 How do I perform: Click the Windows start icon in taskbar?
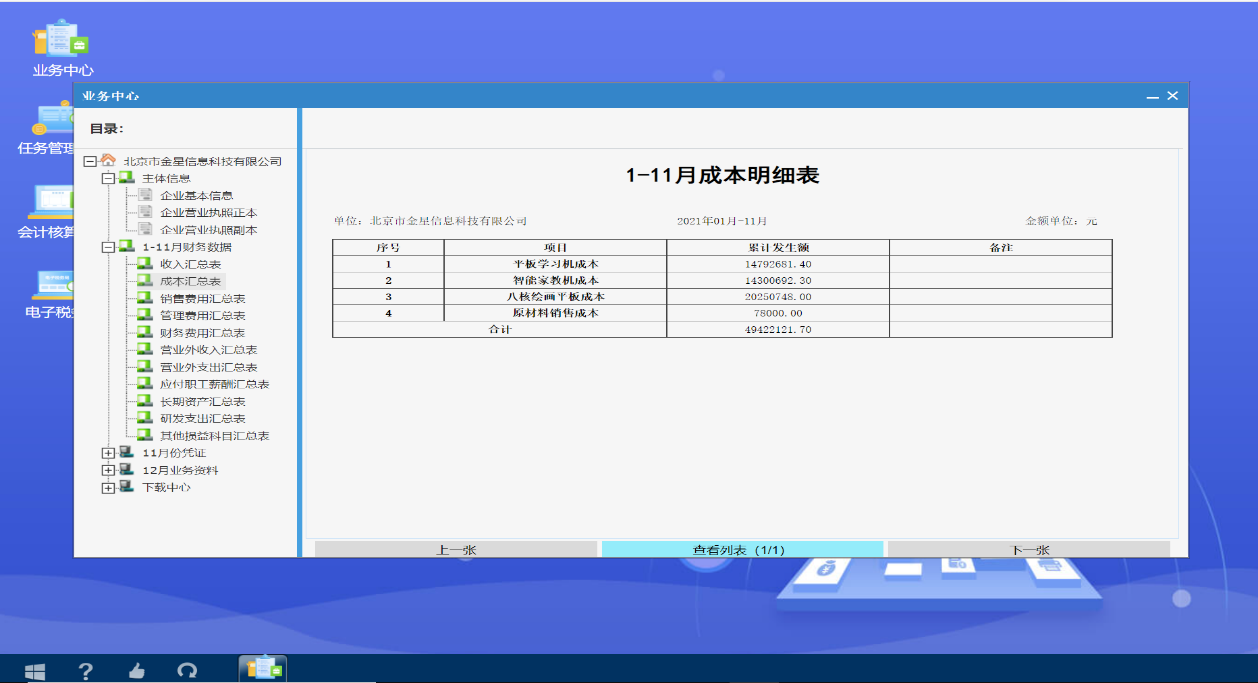point(34,671)
